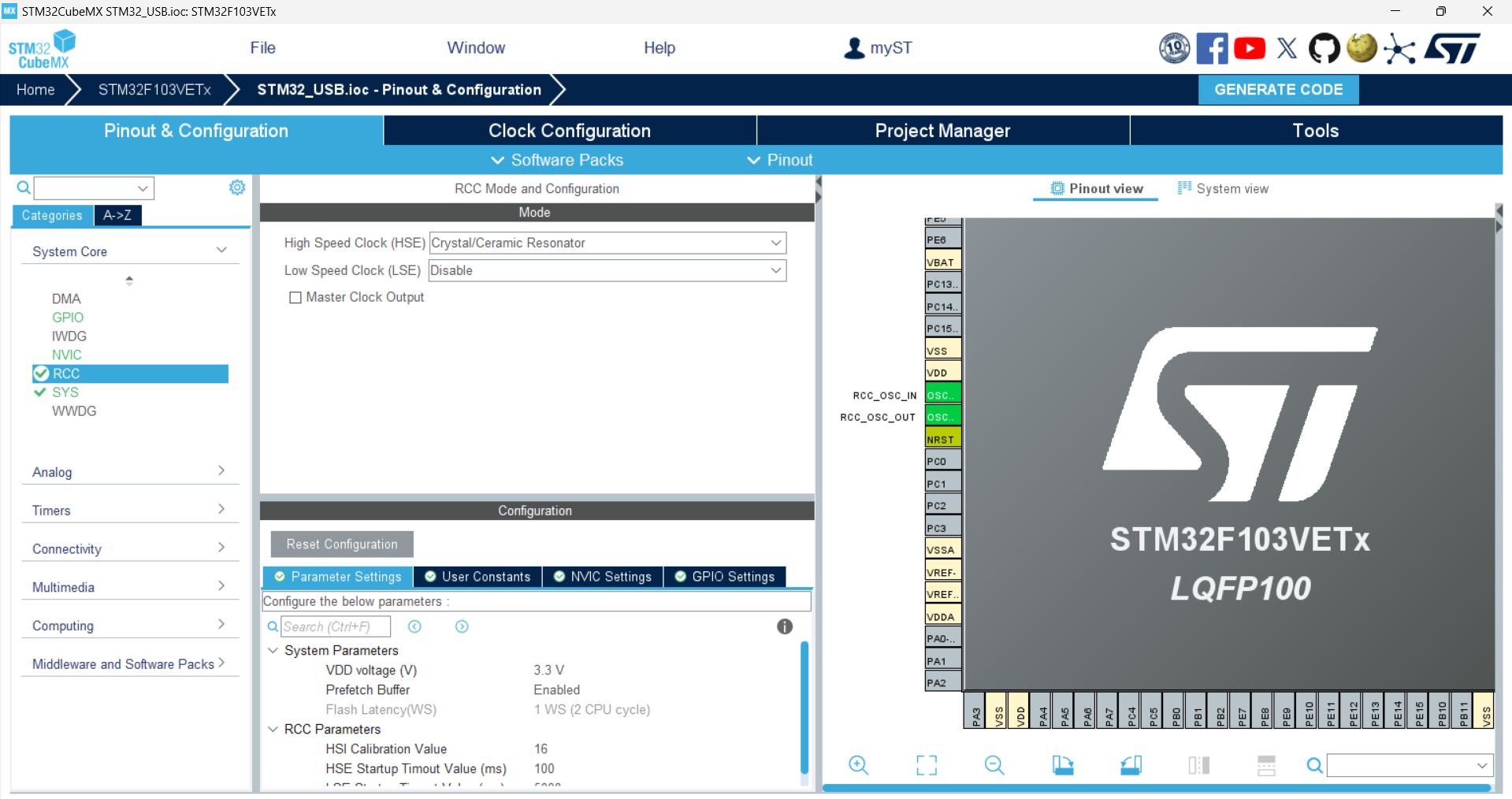Open the ST community network icon
This screenshot has height=799, width=1512.
[x=1400, y=49]
